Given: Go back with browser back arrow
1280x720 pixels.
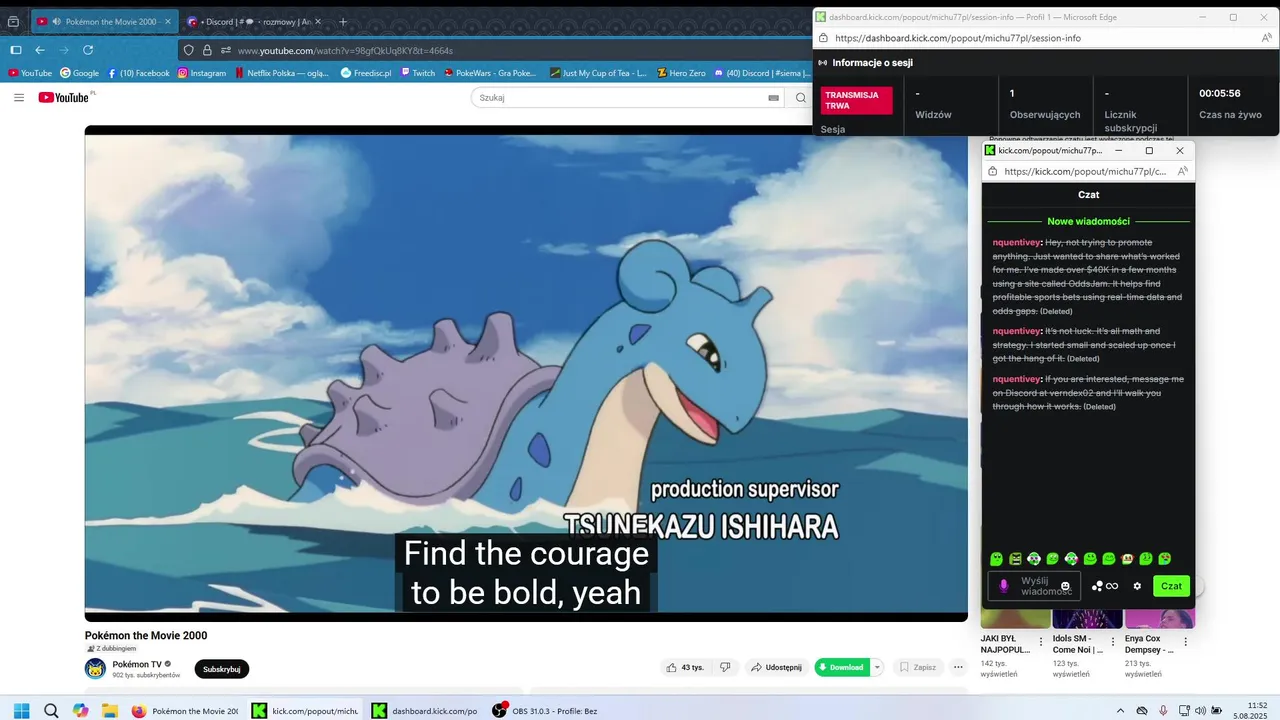Looking at the screenshot, I should (x=40, y=50).
